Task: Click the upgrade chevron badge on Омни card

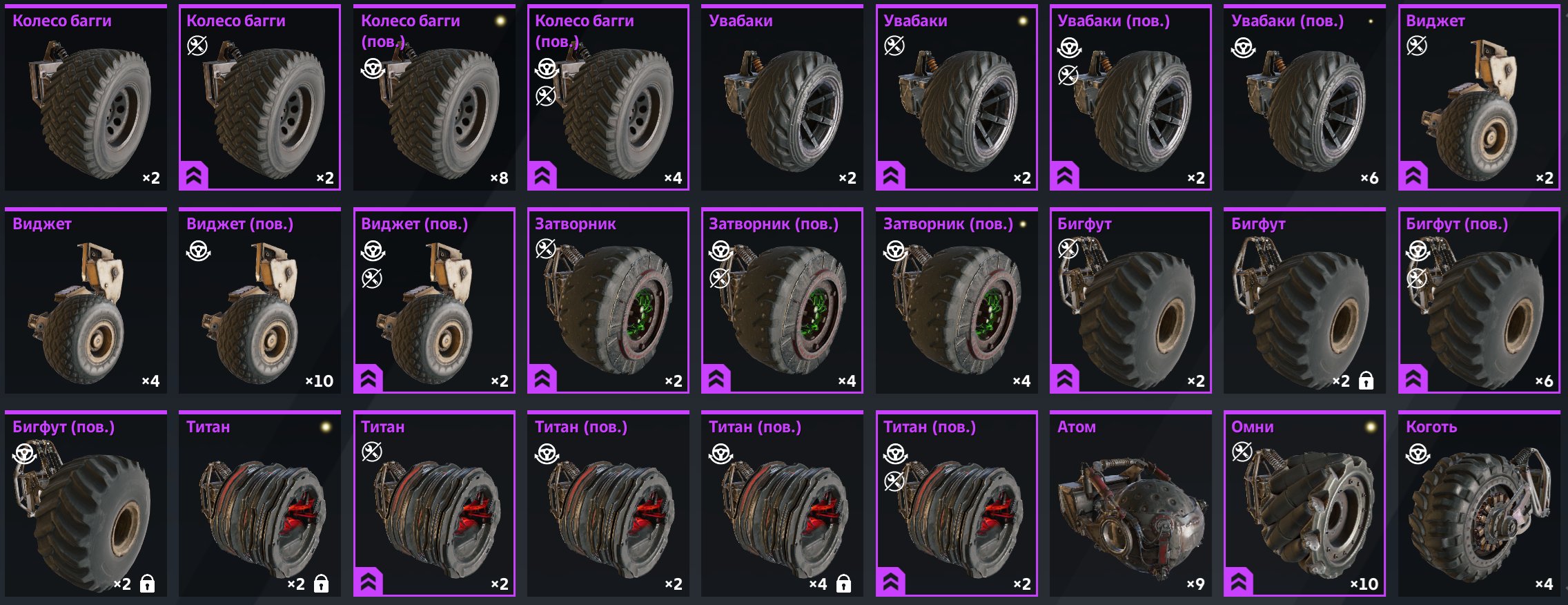Action: coord(1239,582)
